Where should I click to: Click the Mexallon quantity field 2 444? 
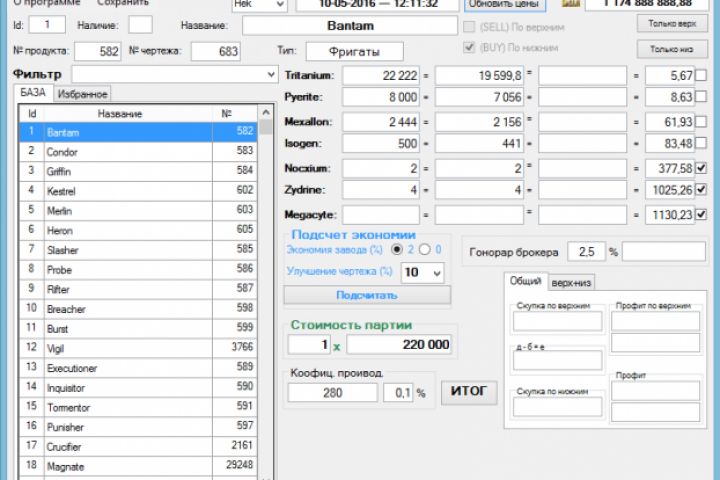[x=381, y=122]
